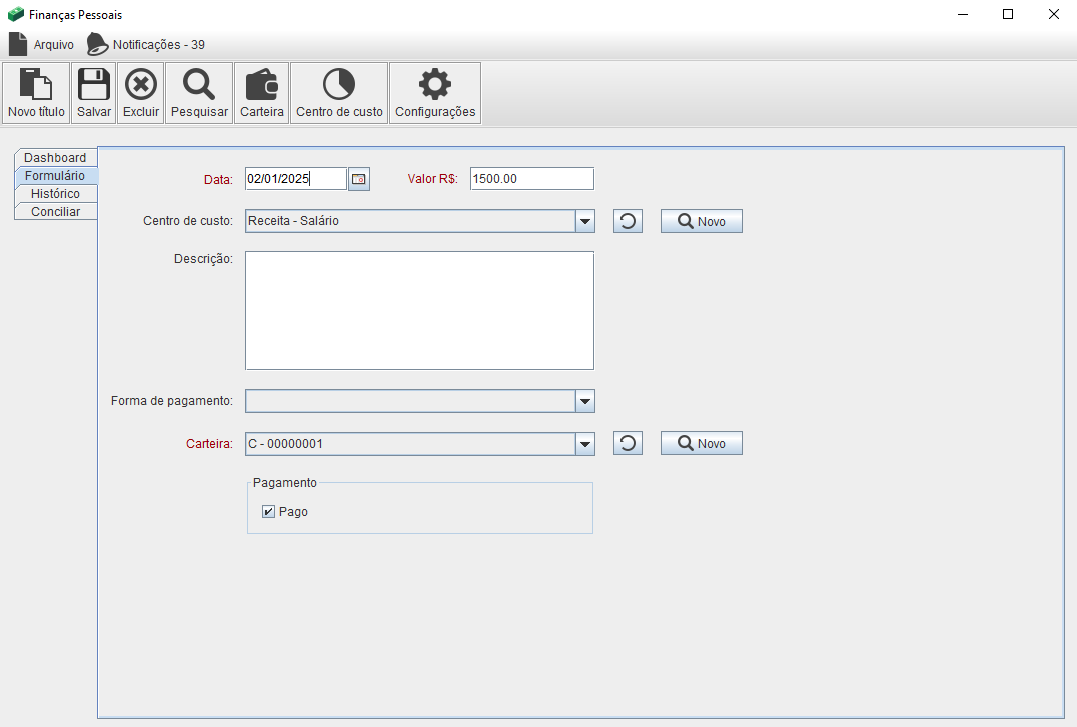Open the calendar picker beside the date

click(359, 179)
